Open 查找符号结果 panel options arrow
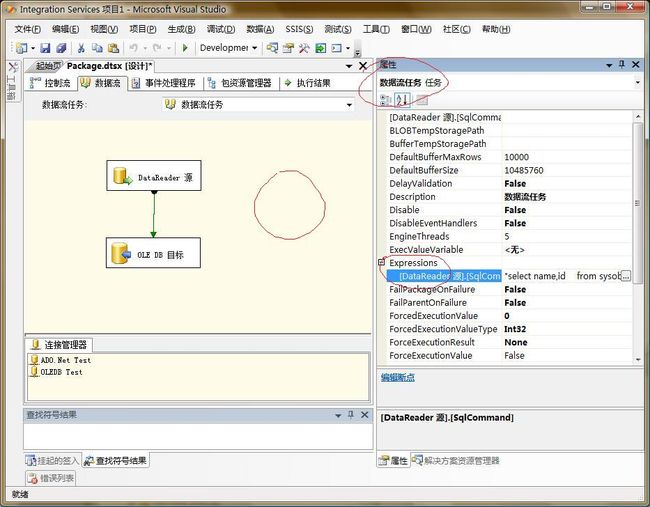650x507 pixels. coord(338,415)
